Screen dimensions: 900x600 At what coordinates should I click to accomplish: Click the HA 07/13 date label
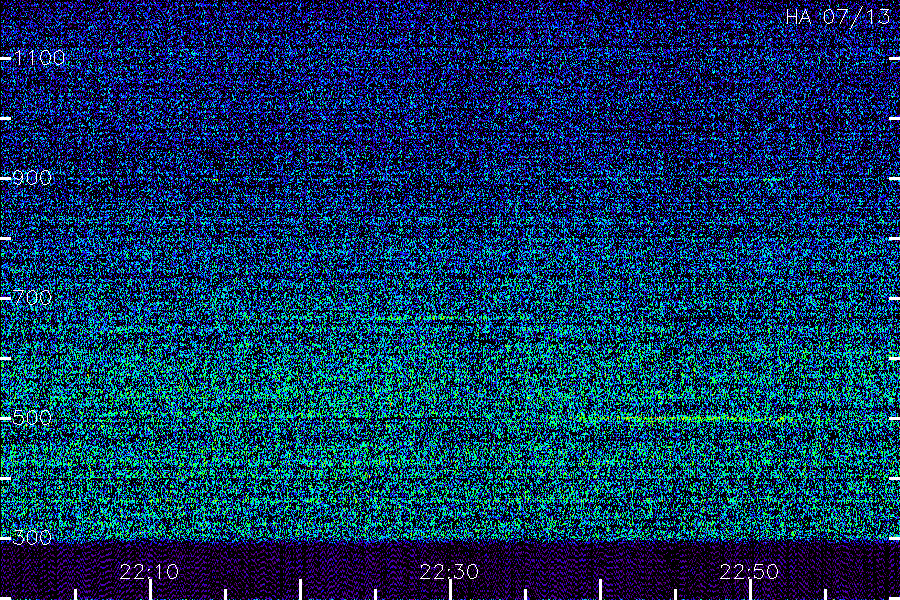tap(837, 17)
